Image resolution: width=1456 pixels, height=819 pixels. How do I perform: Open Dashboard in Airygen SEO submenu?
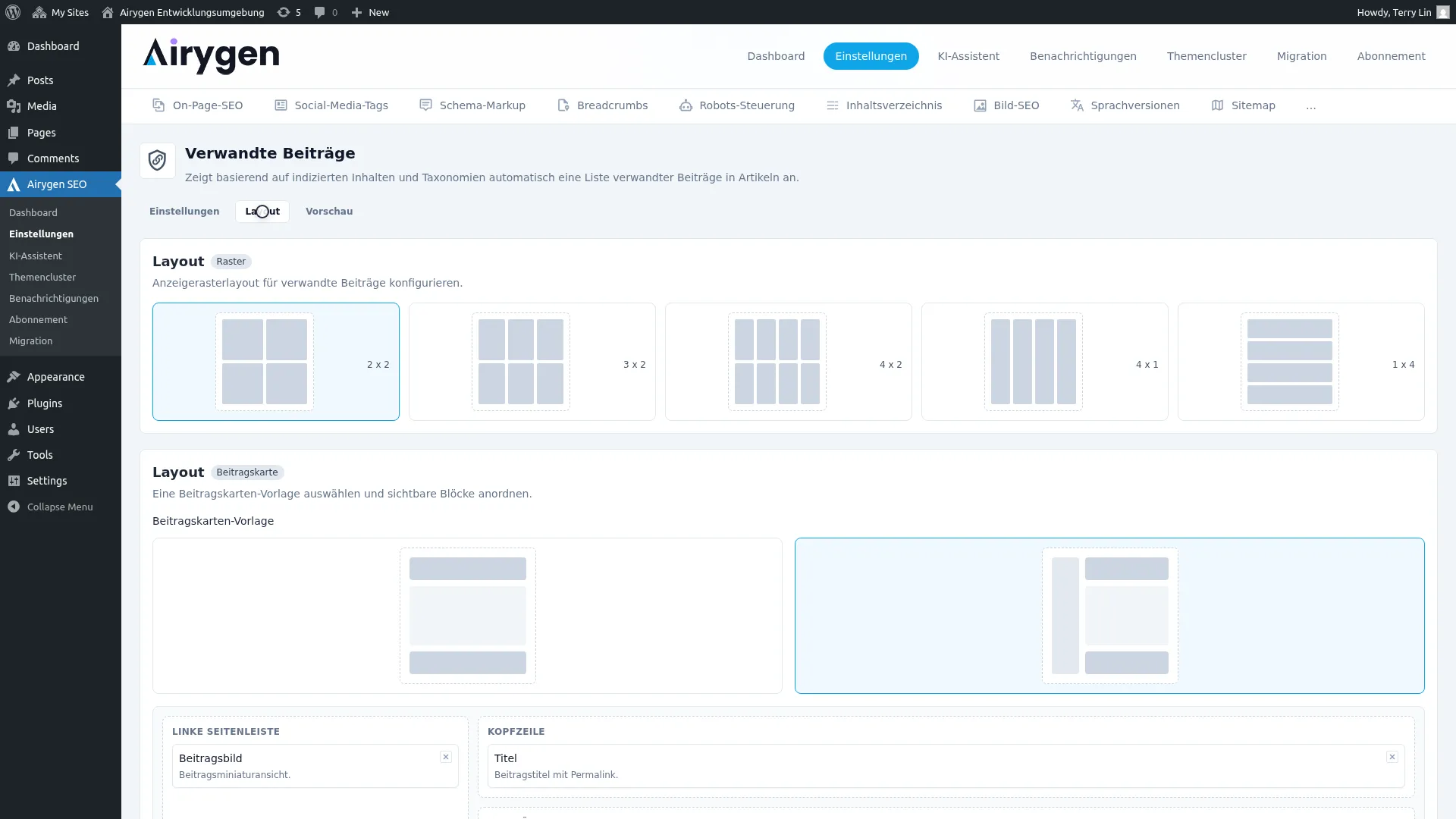[x=33, y=213]
